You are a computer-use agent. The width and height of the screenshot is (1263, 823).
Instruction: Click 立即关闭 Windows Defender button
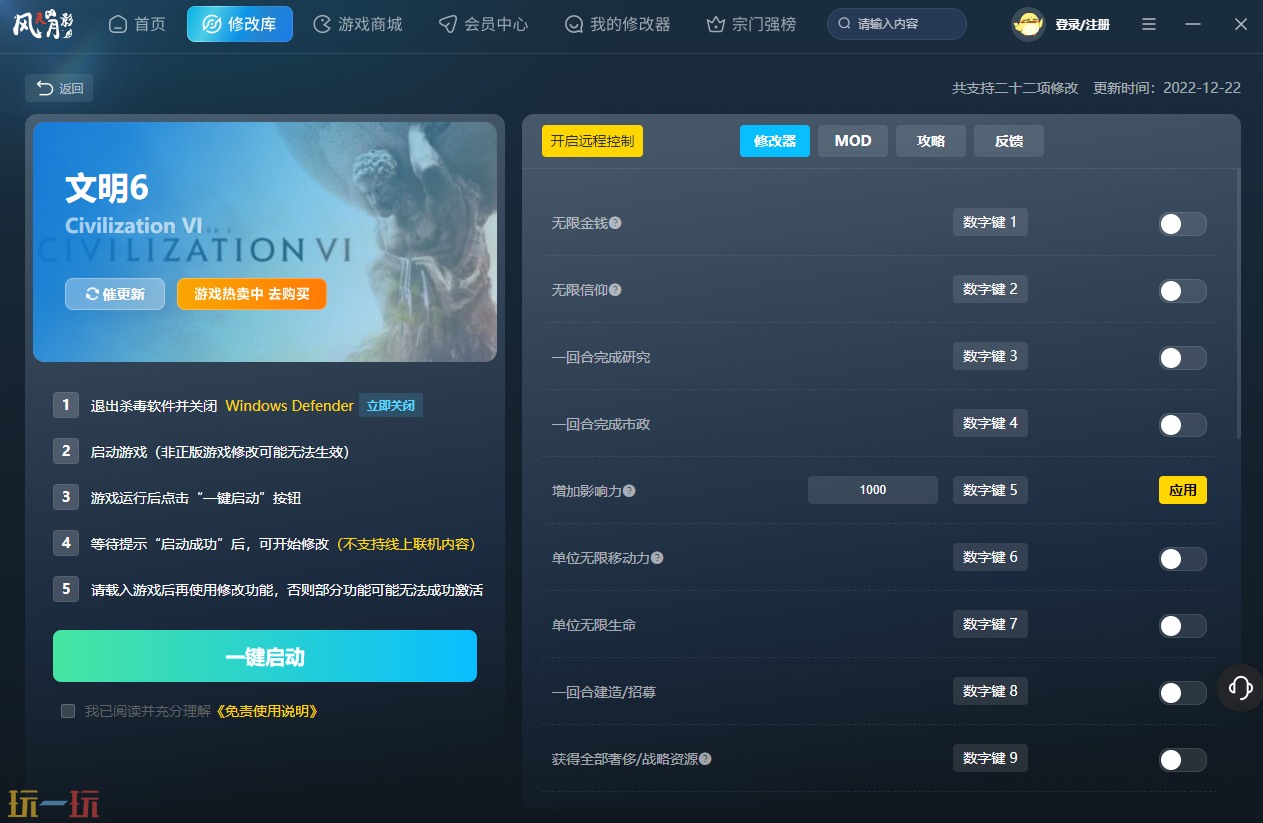point(390,405)
